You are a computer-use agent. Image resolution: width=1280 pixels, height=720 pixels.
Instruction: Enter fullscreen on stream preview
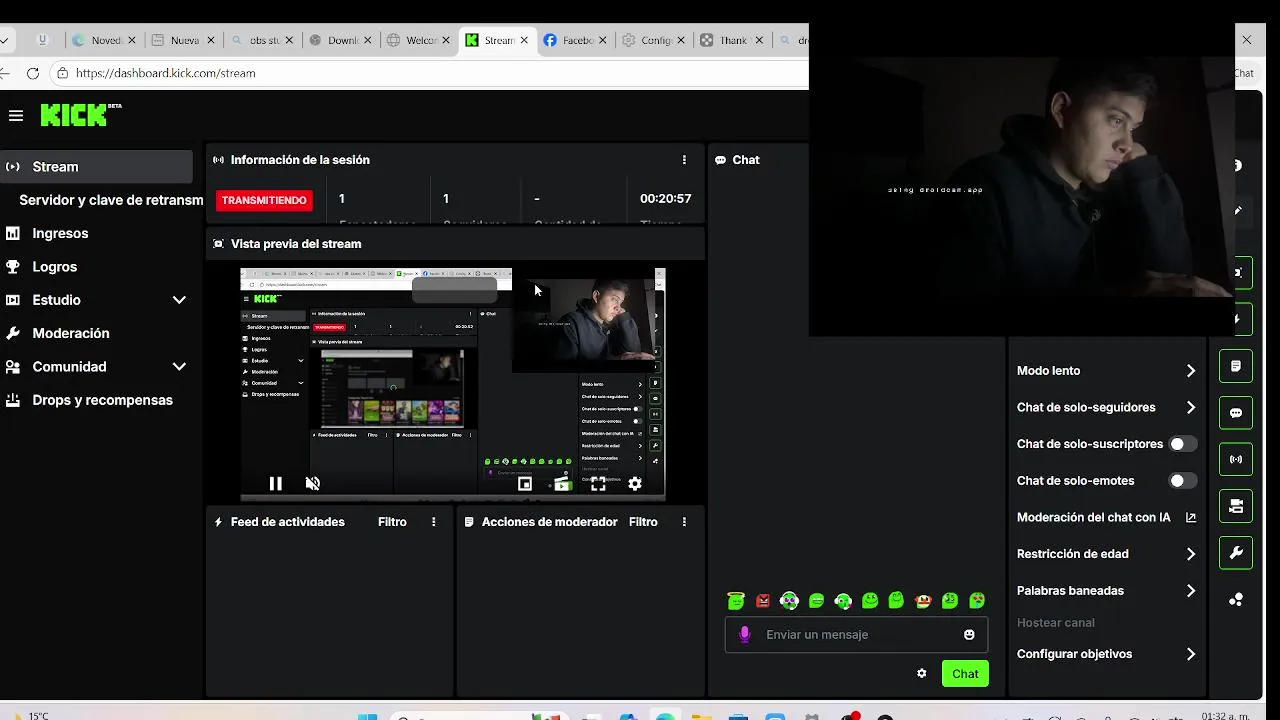pos(598,484)
